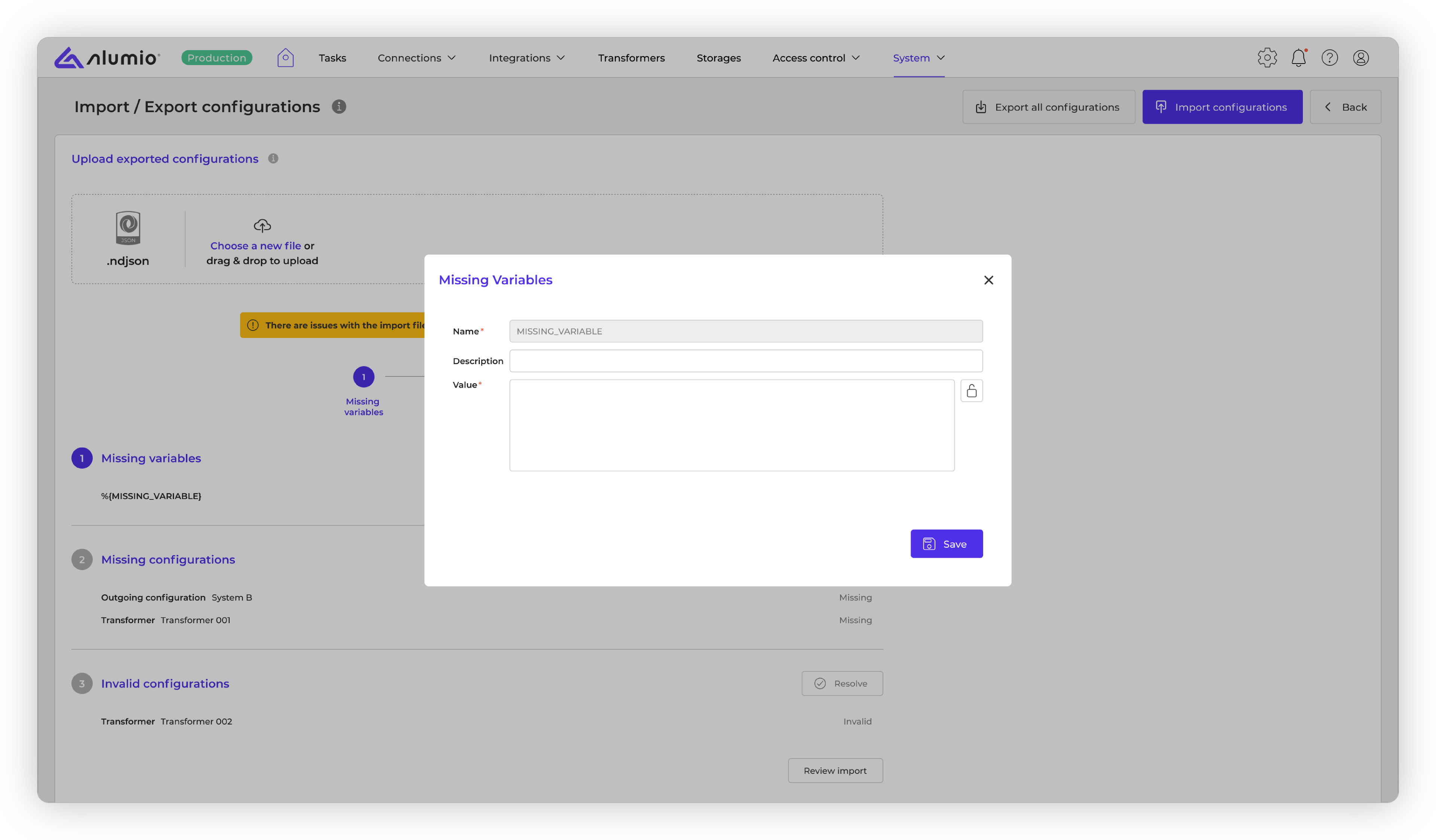Click the home icon in navigation bar

[x=285, y=58]
